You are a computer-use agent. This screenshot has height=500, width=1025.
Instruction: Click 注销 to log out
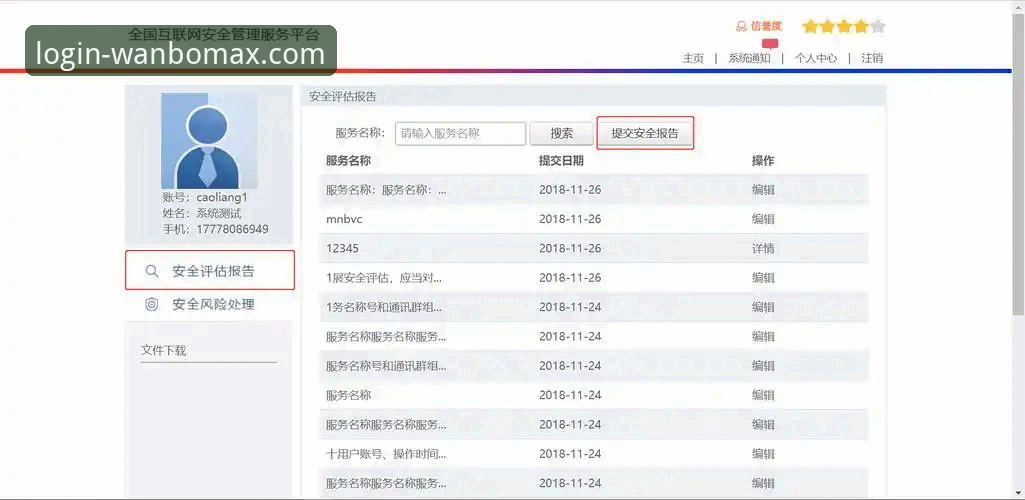[872, 58]
